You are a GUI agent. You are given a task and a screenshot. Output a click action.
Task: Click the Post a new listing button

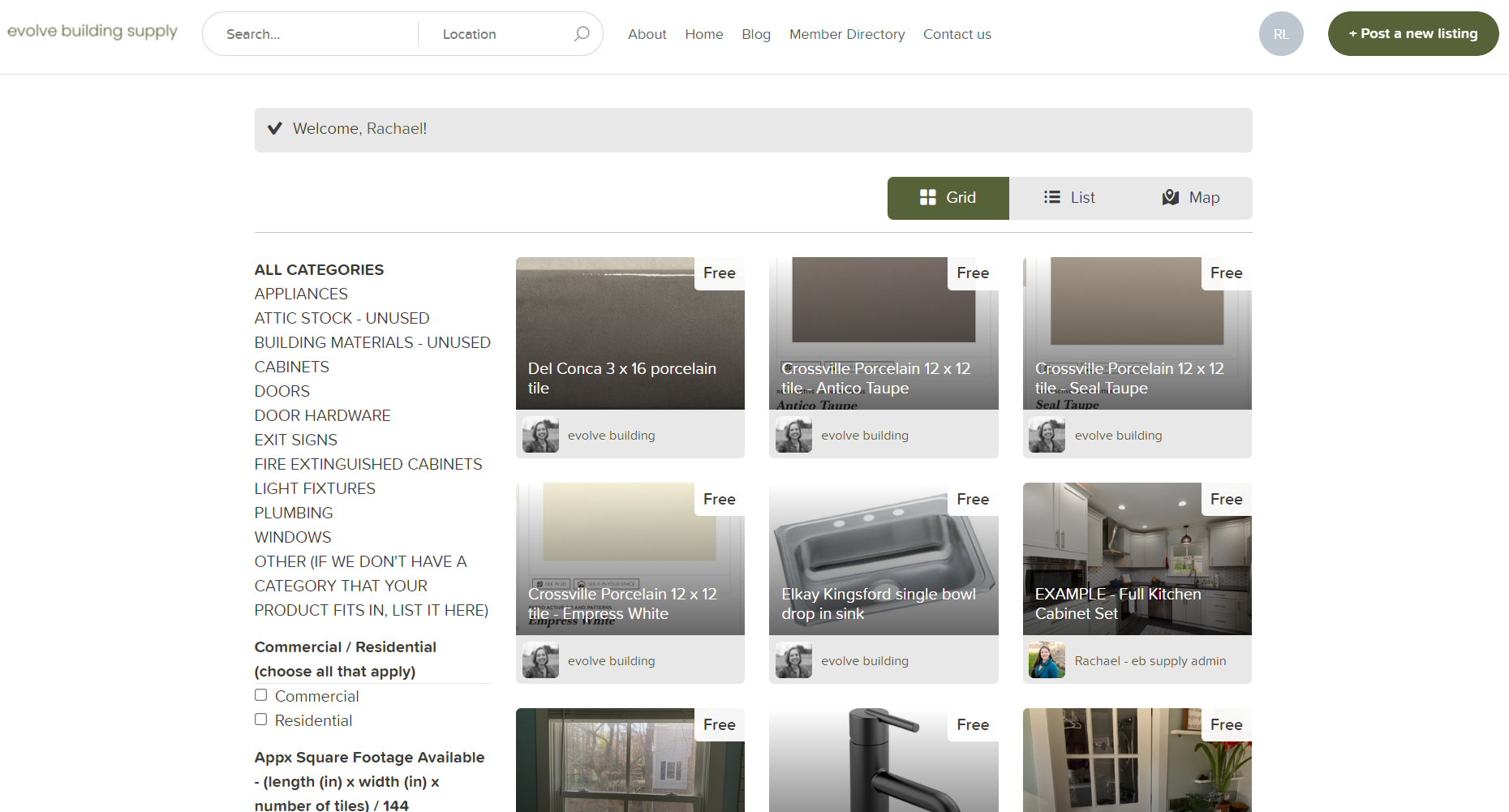[1412, 33]
